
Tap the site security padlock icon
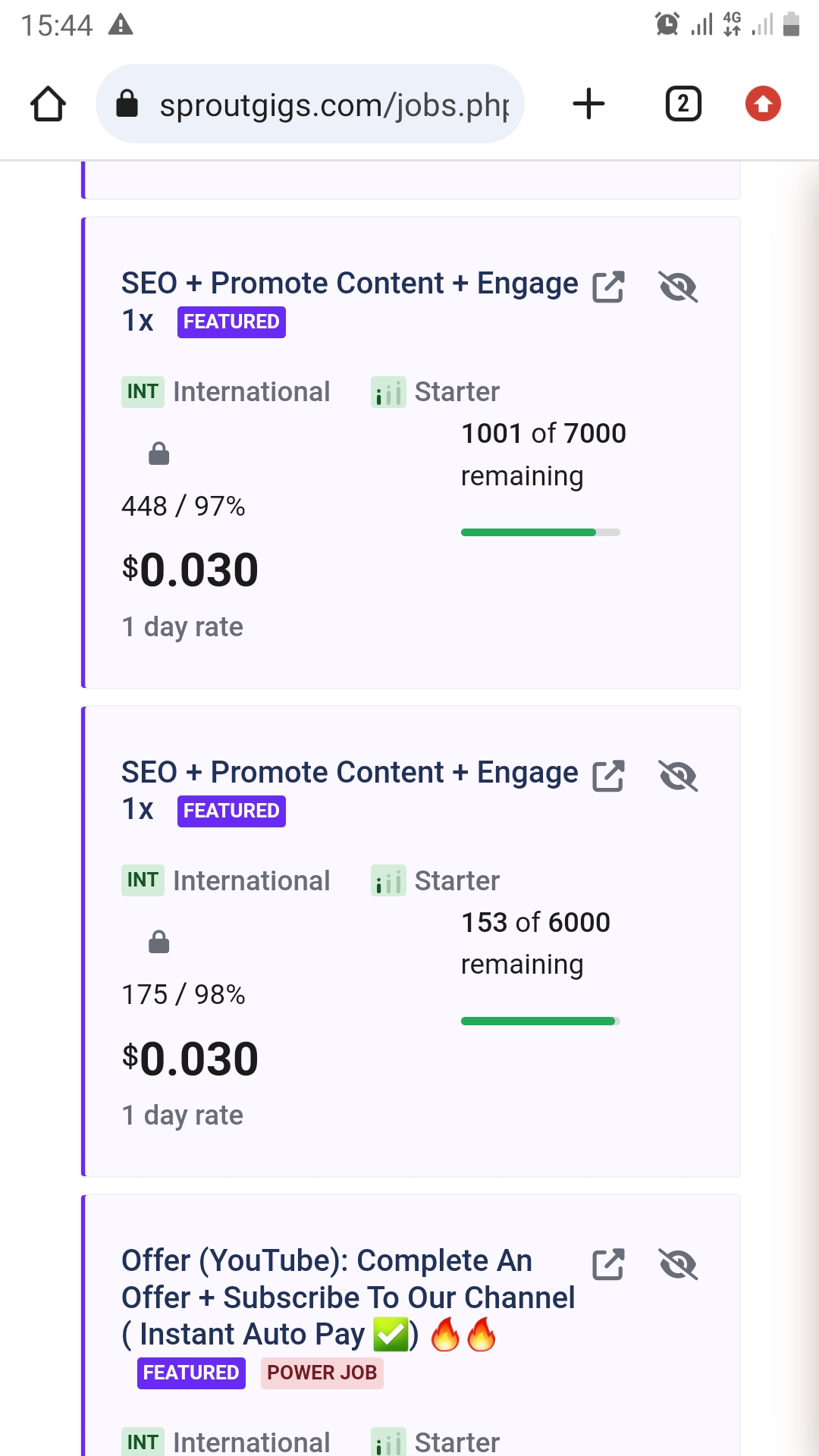(127, 104)
